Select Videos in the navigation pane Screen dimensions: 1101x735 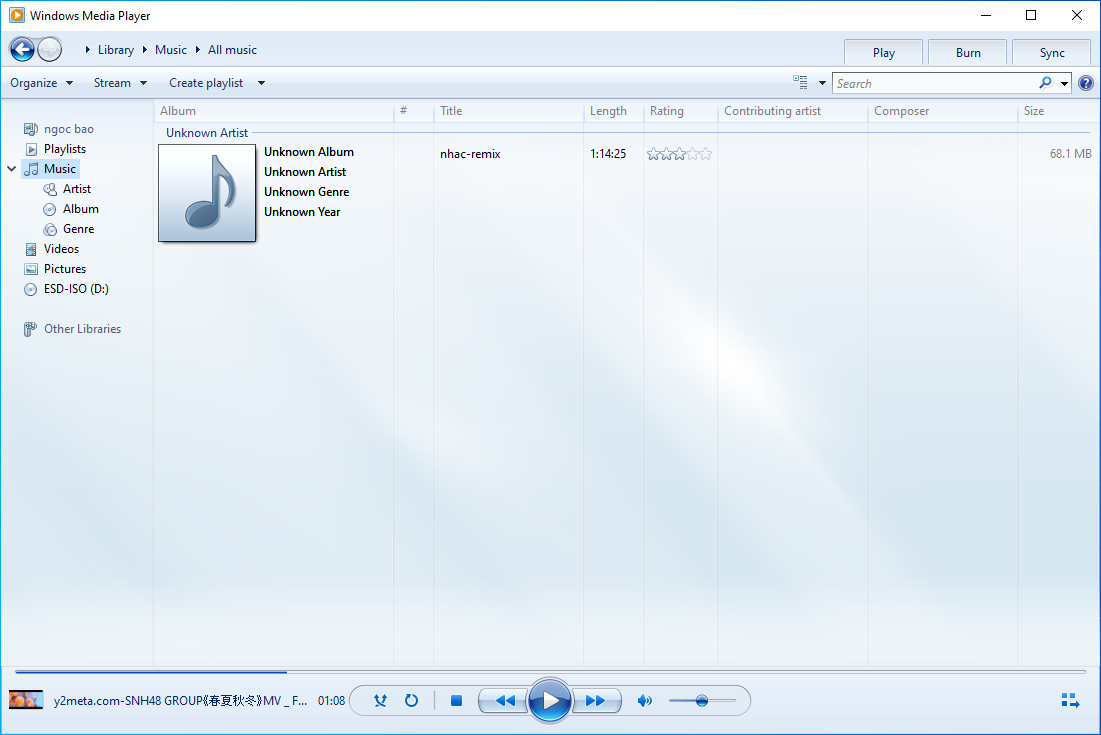61,249
